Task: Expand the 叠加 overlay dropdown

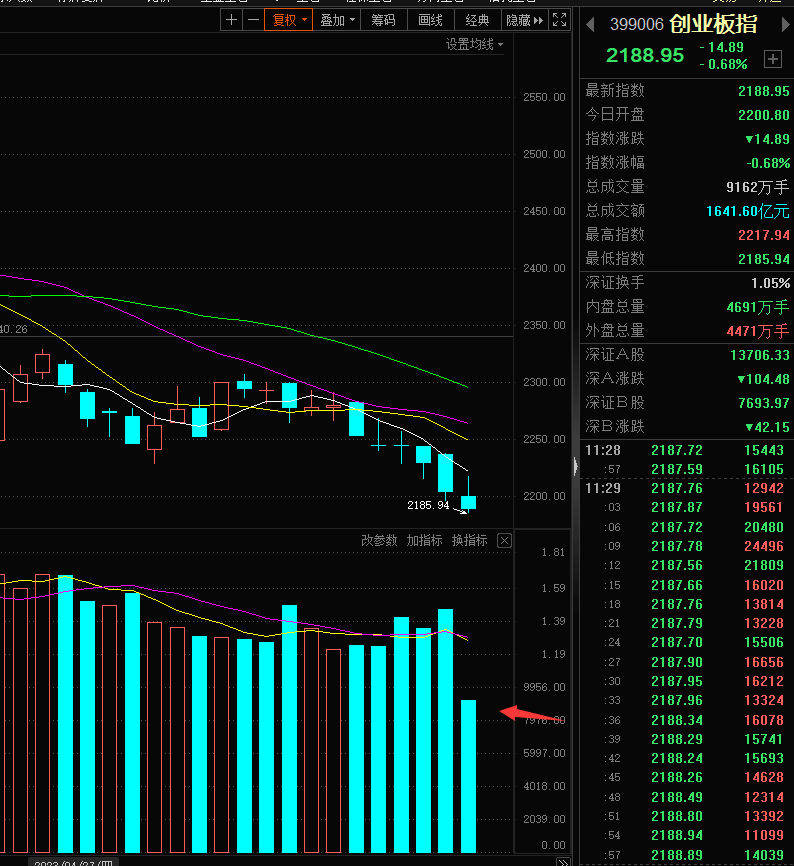Action: (x=337, y=20)
